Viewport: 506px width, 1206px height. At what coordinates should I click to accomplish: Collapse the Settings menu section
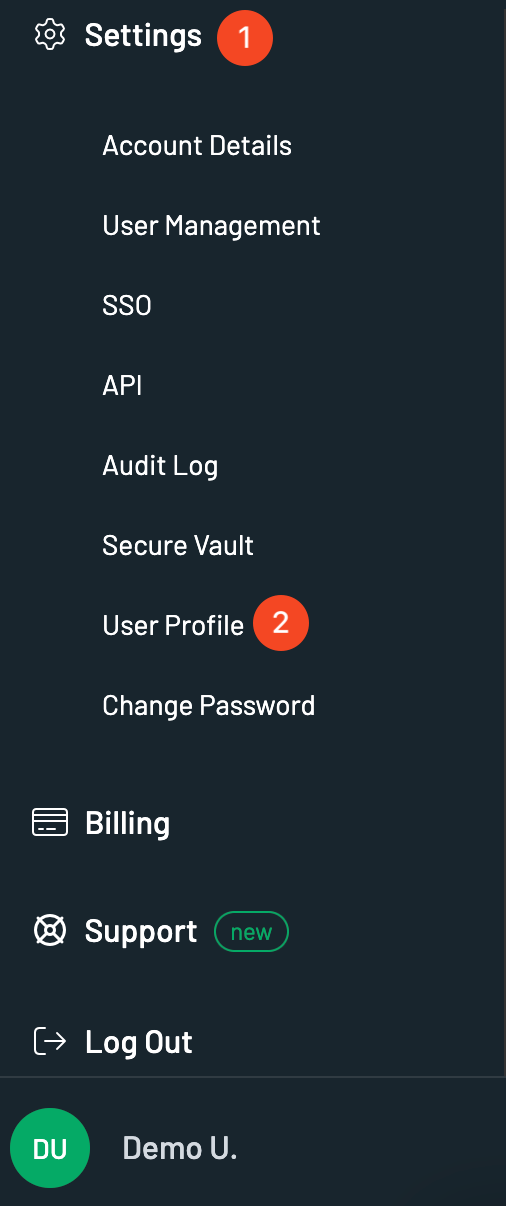[x=143, y=35]
